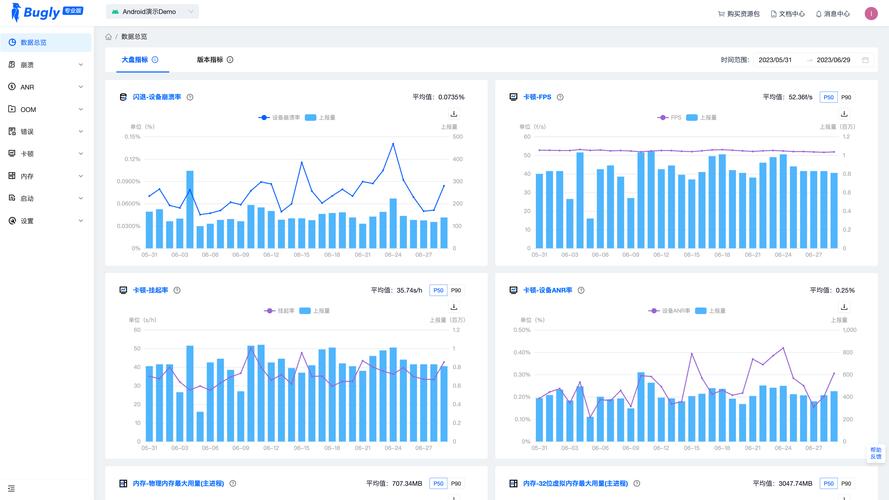Select P50 in 卡顿-FPS chart
The width and height of the screenshot is (889, 500).
pos(829,97)
